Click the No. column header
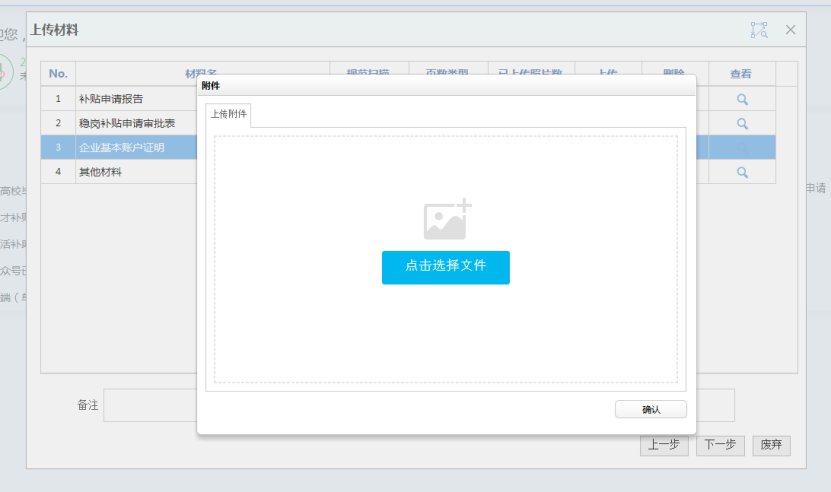 pos(58,74)
